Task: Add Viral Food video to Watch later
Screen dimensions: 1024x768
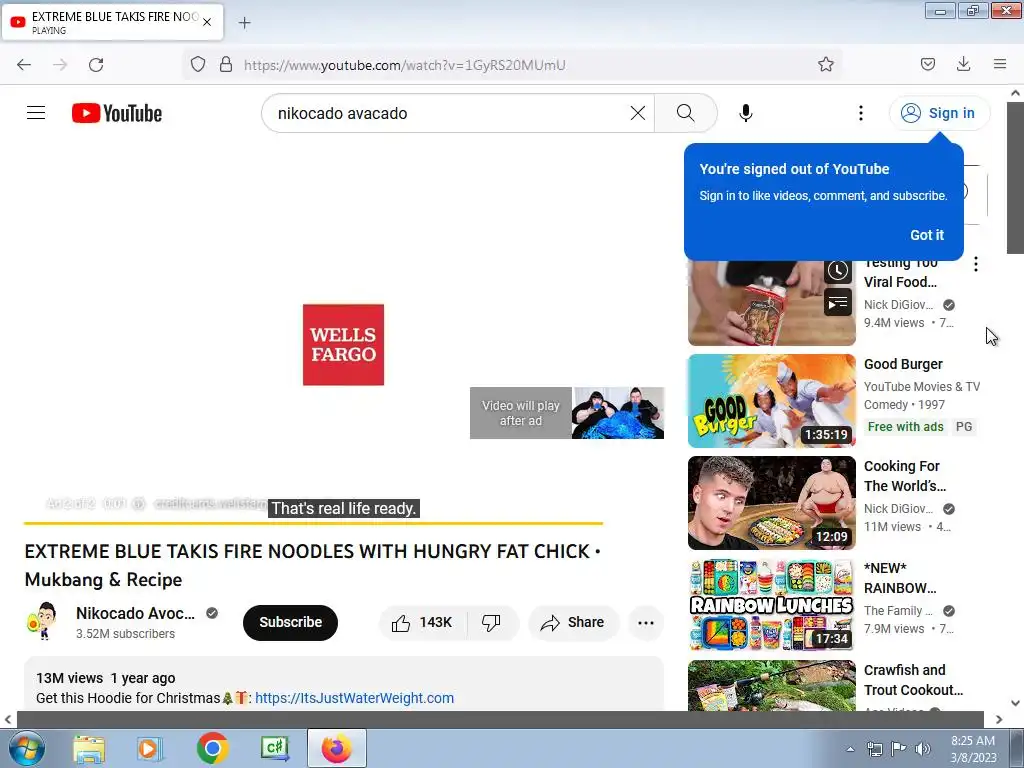Action: click(x=838, y=271)
